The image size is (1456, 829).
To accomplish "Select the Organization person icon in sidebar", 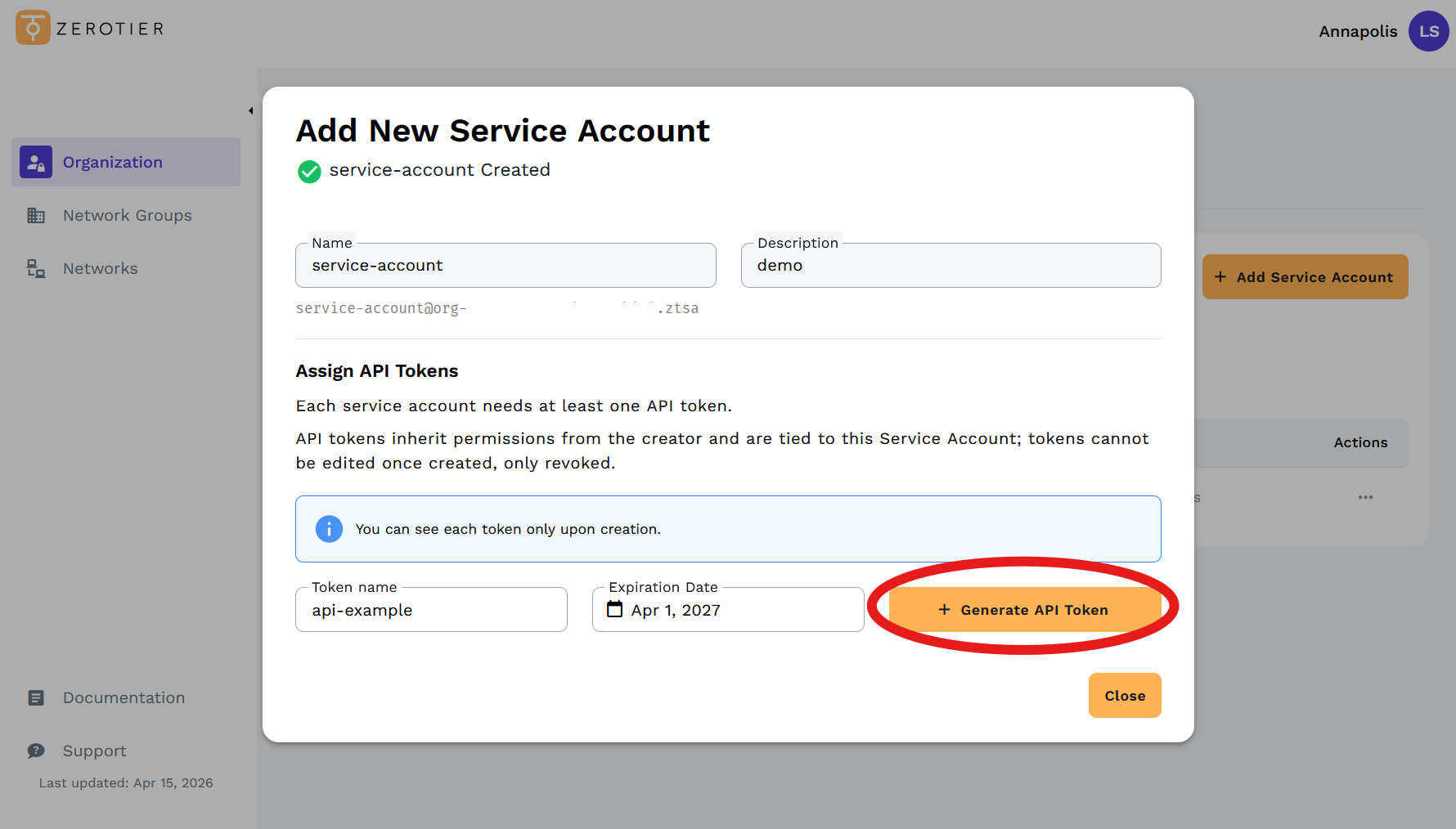I will (35, 162).
